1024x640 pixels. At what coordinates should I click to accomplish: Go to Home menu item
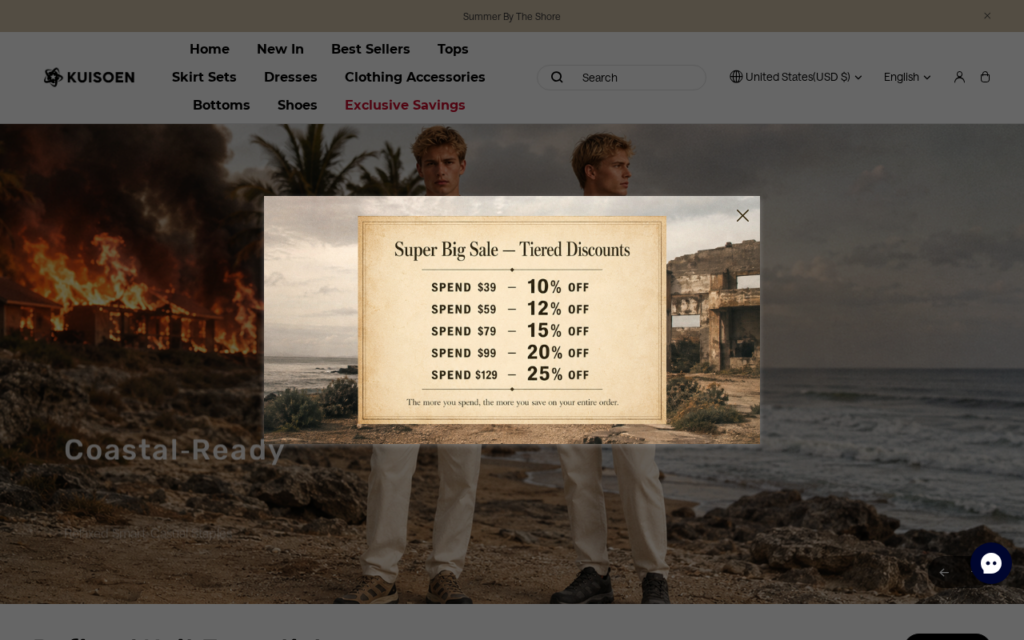click(209, 49)
